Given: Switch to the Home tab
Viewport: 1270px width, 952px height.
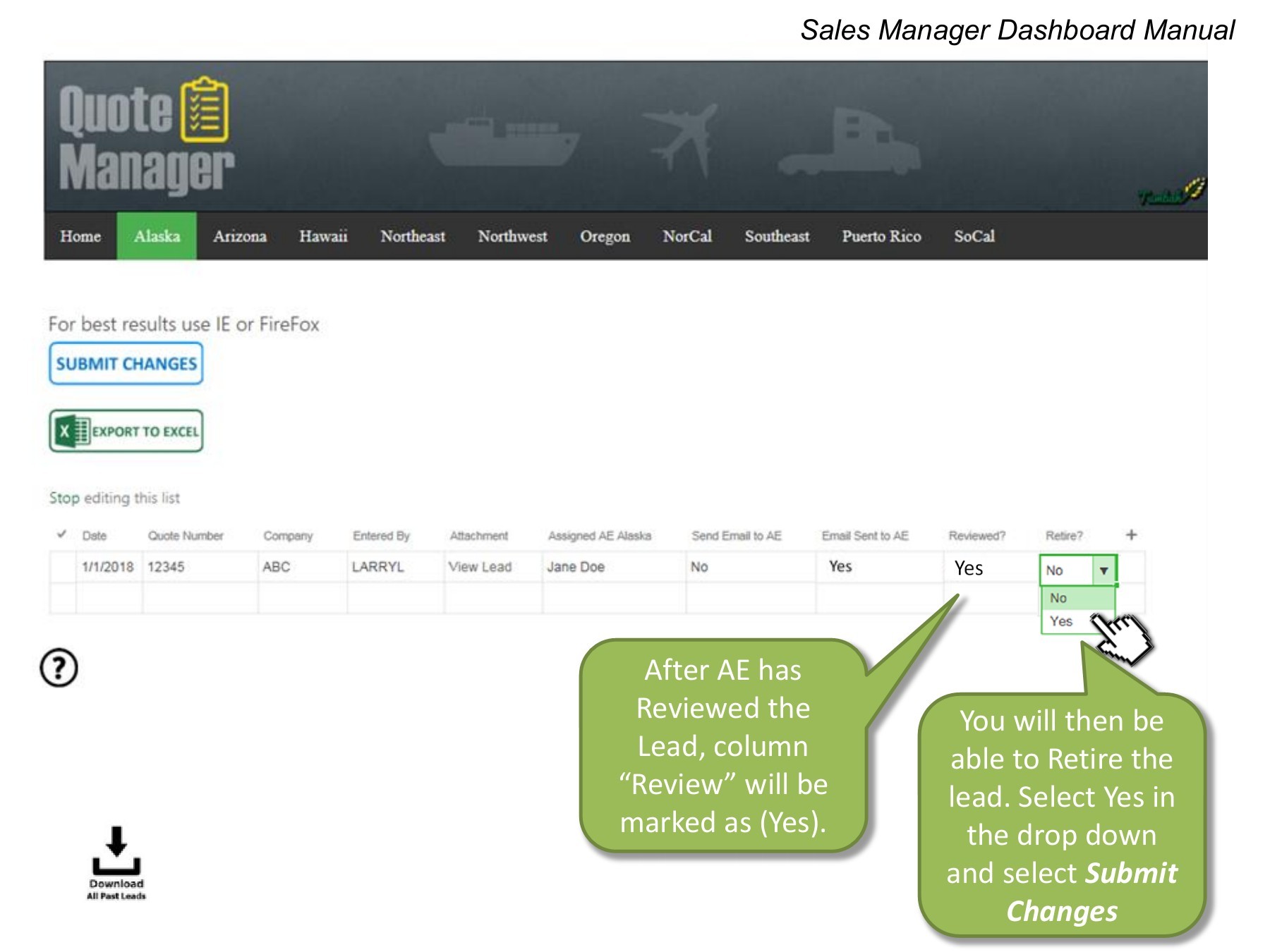Looking at the screenshot, I should (x=80, y=236).
